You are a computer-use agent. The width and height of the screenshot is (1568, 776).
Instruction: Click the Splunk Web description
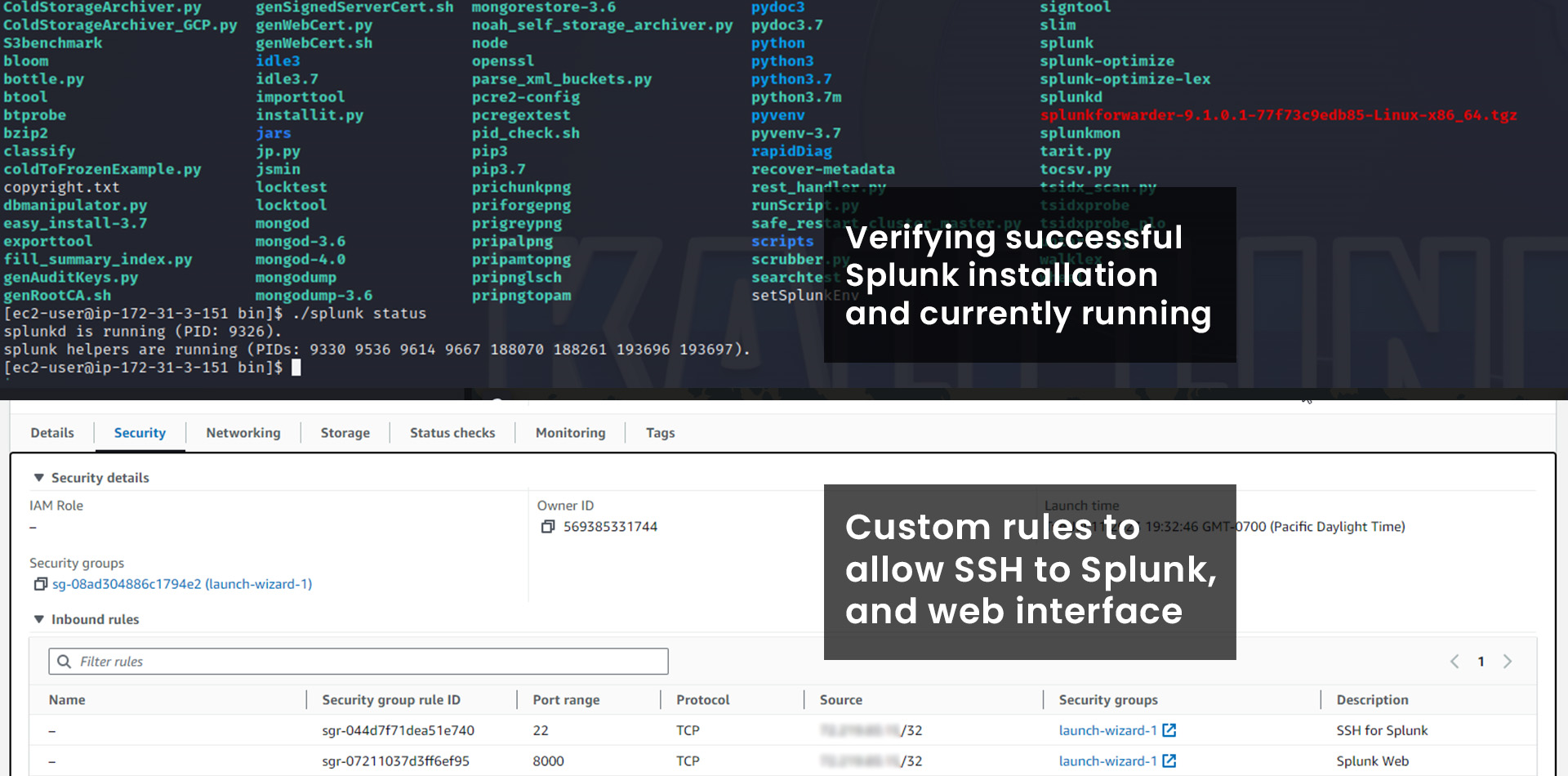[x=1373, y=760]
